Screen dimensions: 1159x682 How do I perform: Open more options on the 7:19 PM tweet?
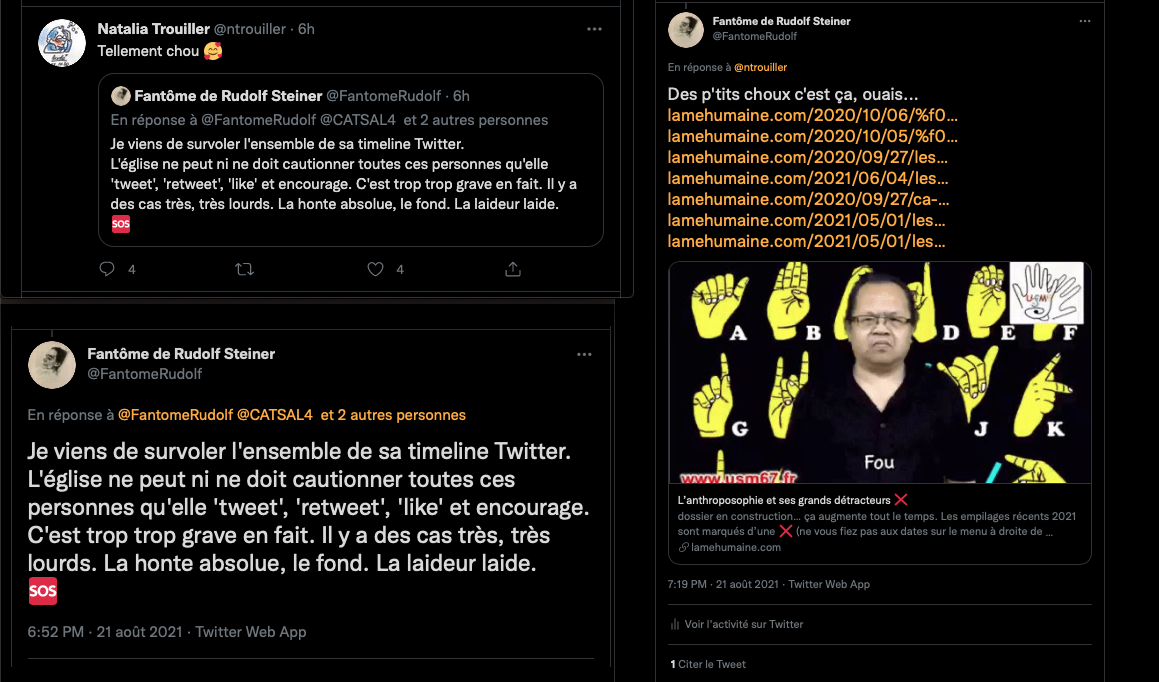pyautogui.click(x=1085, y=21)
